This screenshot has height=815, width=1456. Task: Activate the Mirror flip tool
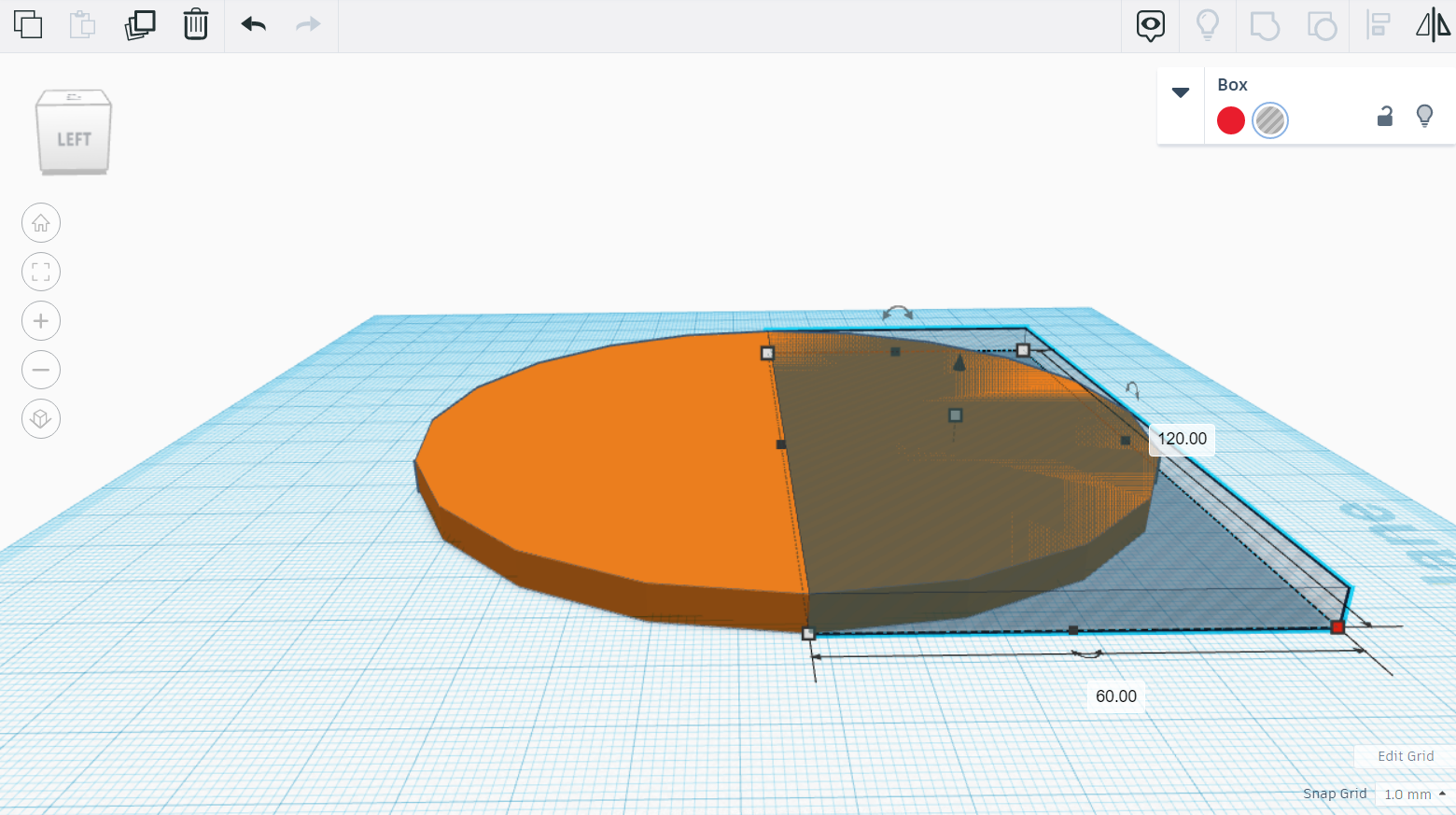point(1434,25)
